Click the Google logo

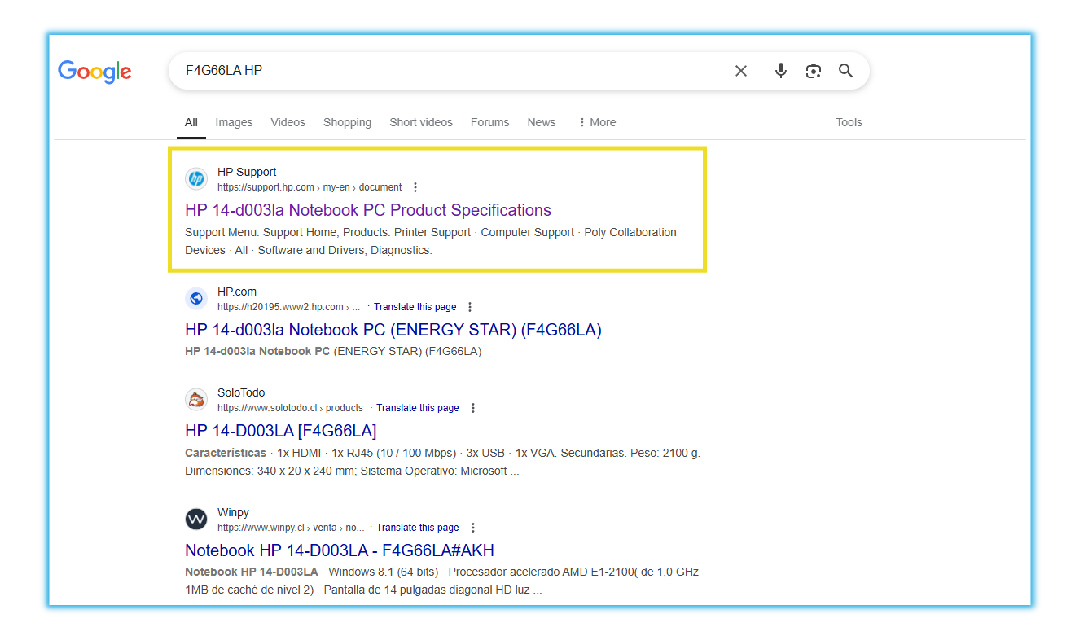click(95, 72)
